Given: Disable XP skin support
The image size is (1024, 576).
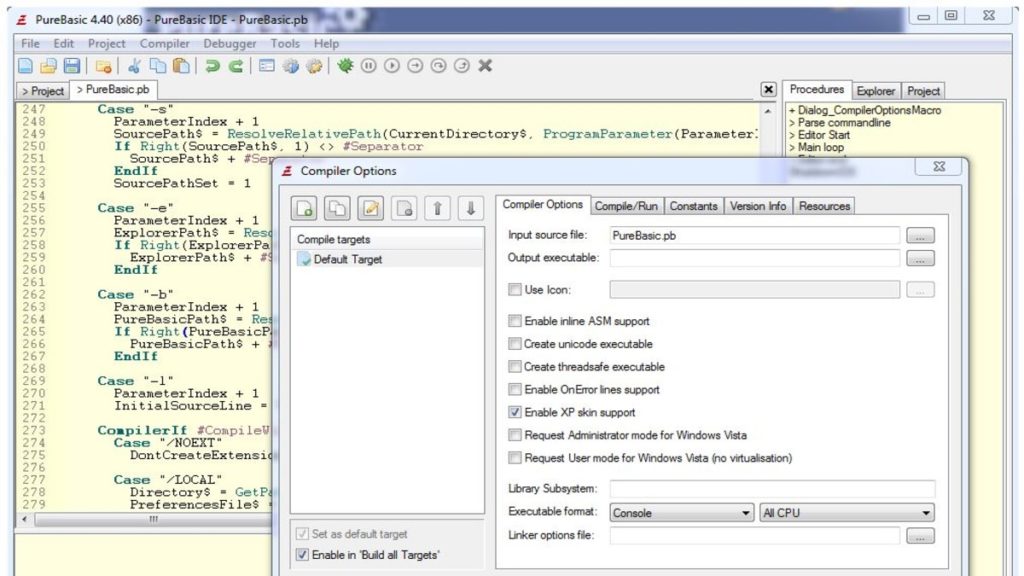Looking at the screenshot, I should click(515, 412).
